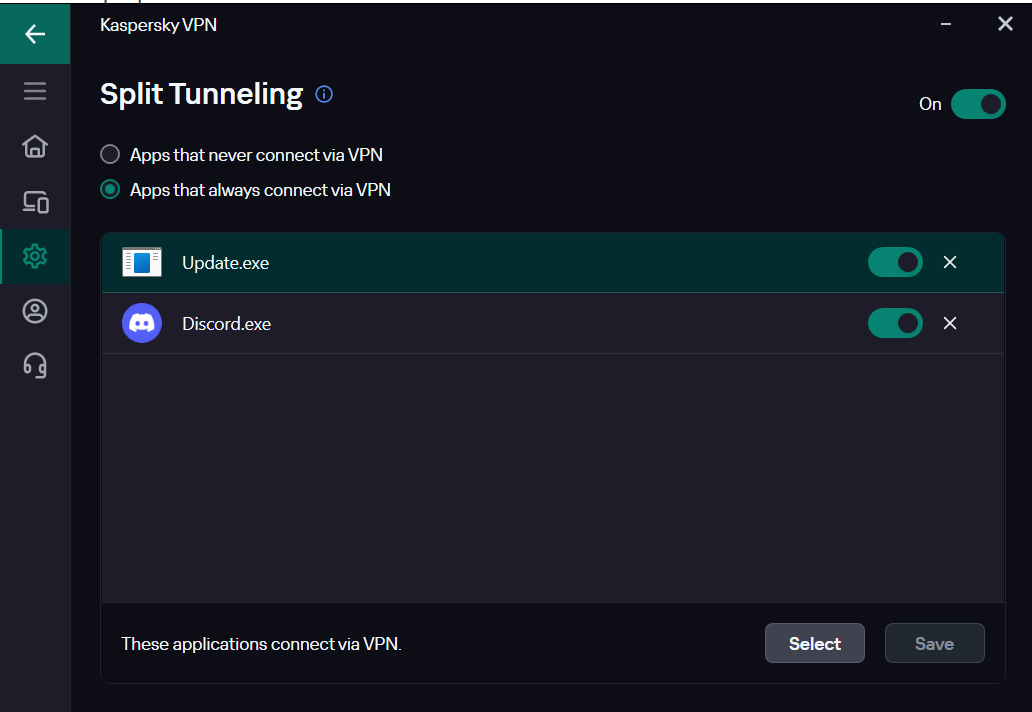Turn off the main Split Tunneling toggle
Screen dimensions: 1032x712
978,104
